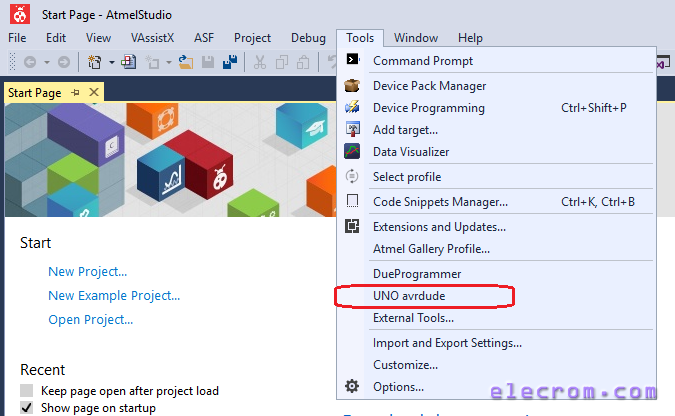Click the Atmel Studio ladybug logo icon
The width and height of the screenshot is (675, 416).
coord(20,14)
